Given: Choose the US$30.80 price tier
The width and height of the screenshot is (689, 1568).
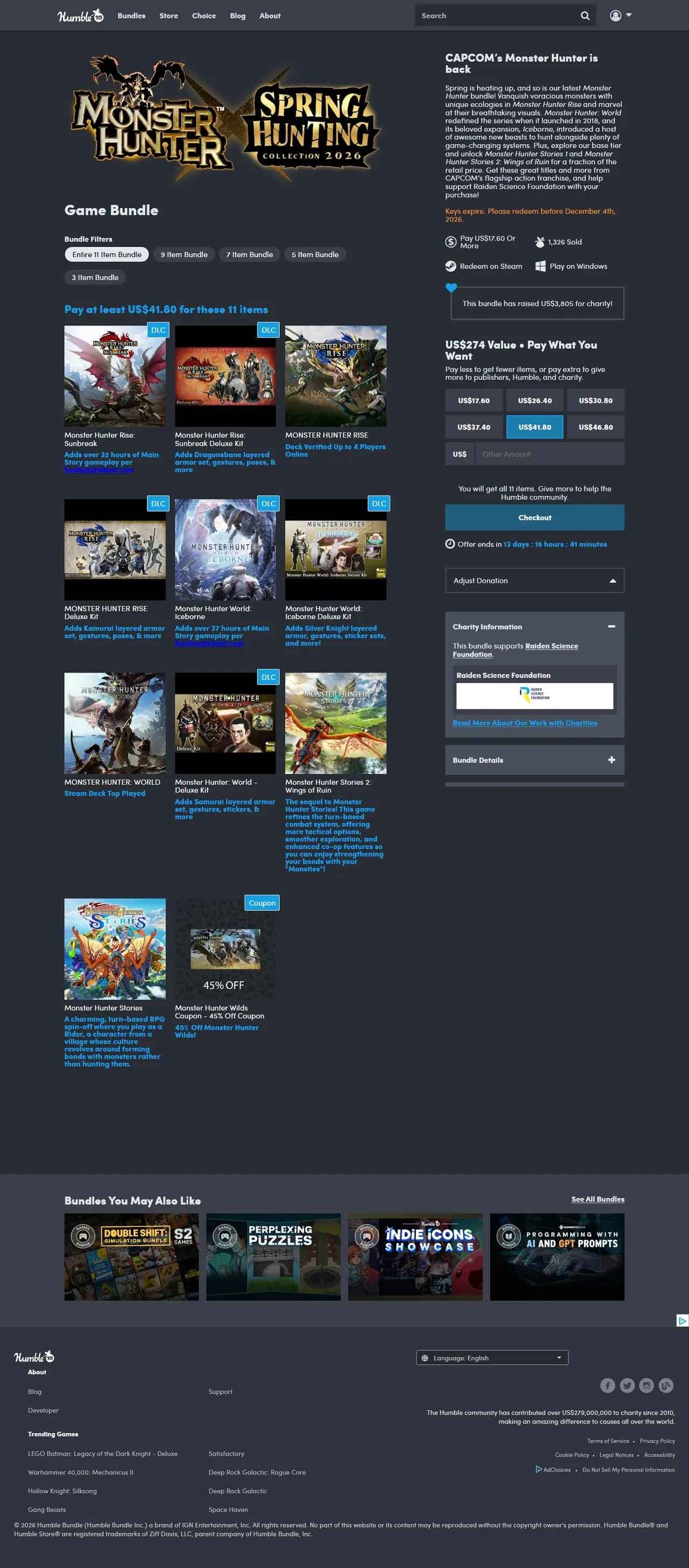Looking at the screenshot, I should tap(596, 401).
